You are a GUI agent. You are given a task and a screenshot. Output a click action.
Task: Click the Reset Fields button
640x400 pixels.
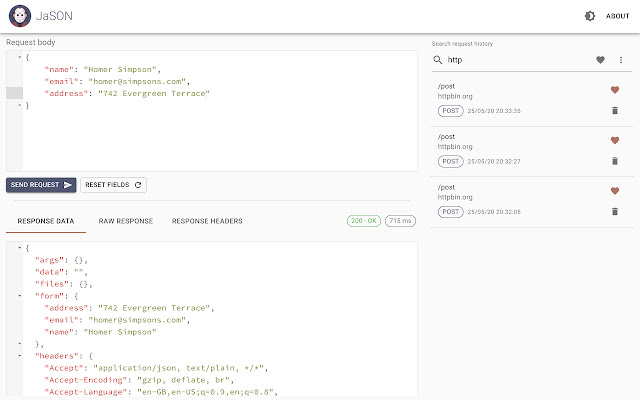click(x=114, y=185)
